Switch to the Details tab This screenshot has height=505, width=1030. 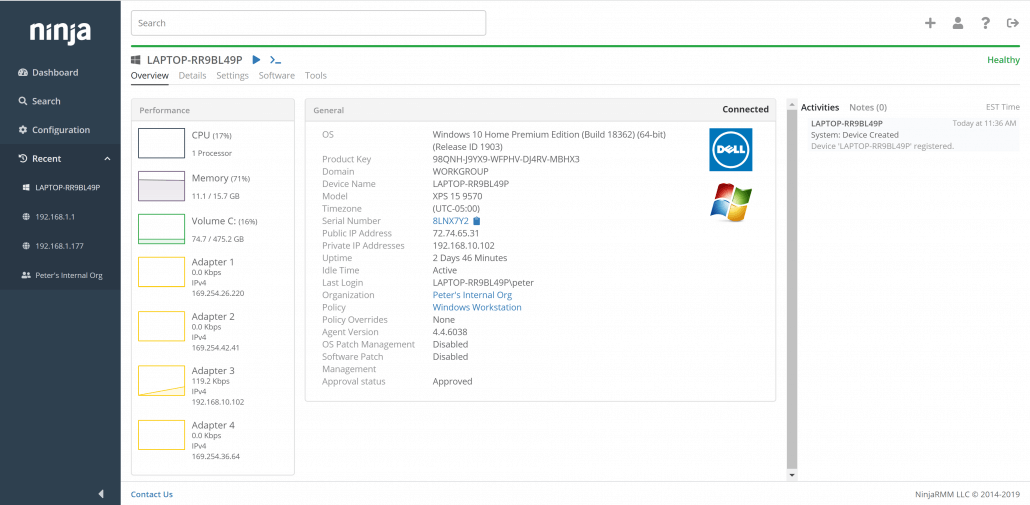click(x=192, y=76)
